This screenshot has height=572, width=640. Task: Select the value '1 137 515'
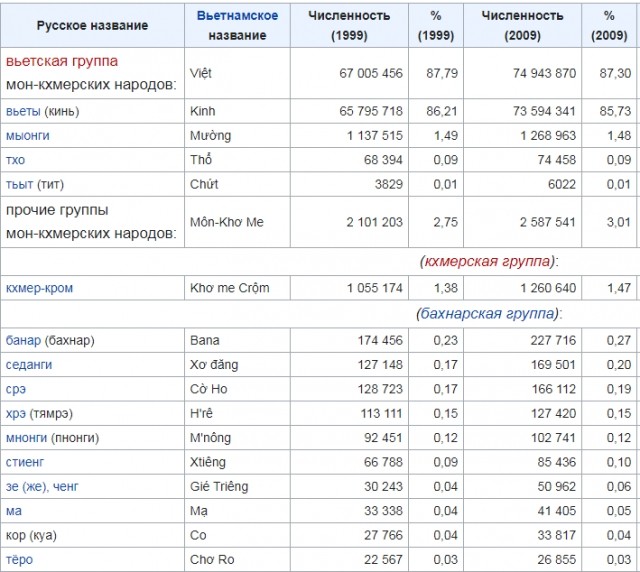375,136
